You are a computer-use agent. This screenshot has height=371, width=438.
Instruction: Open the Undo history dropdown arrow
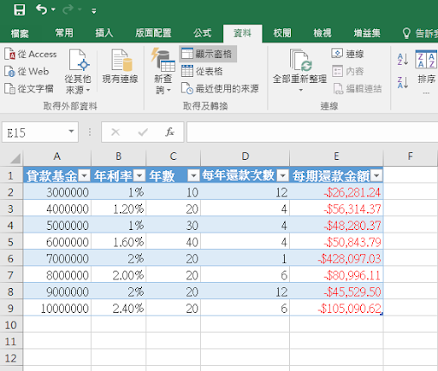click(54, 10)
